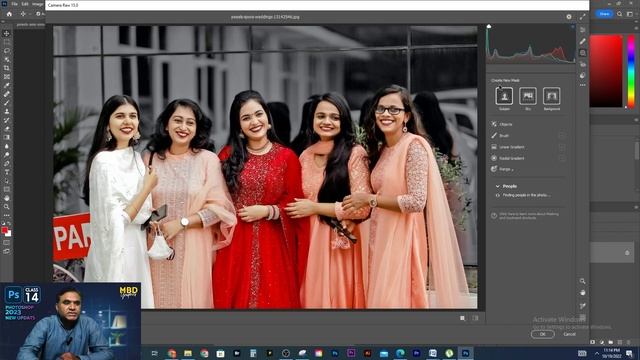Select the Eyedropper tool

coord(6,85)
